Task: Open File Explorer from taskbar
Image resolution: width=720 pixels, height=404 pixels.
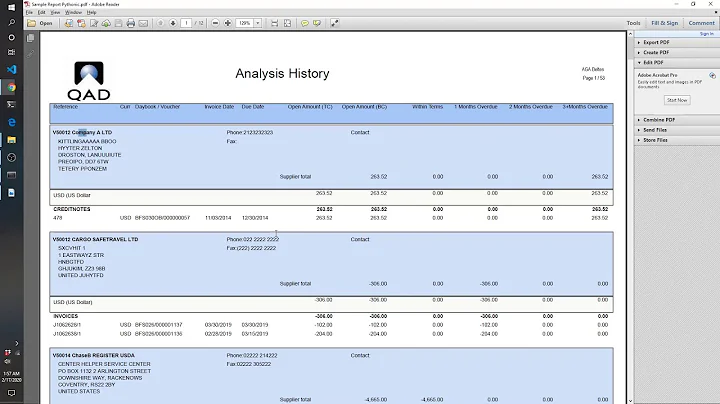Action: [x=11, y=140]
